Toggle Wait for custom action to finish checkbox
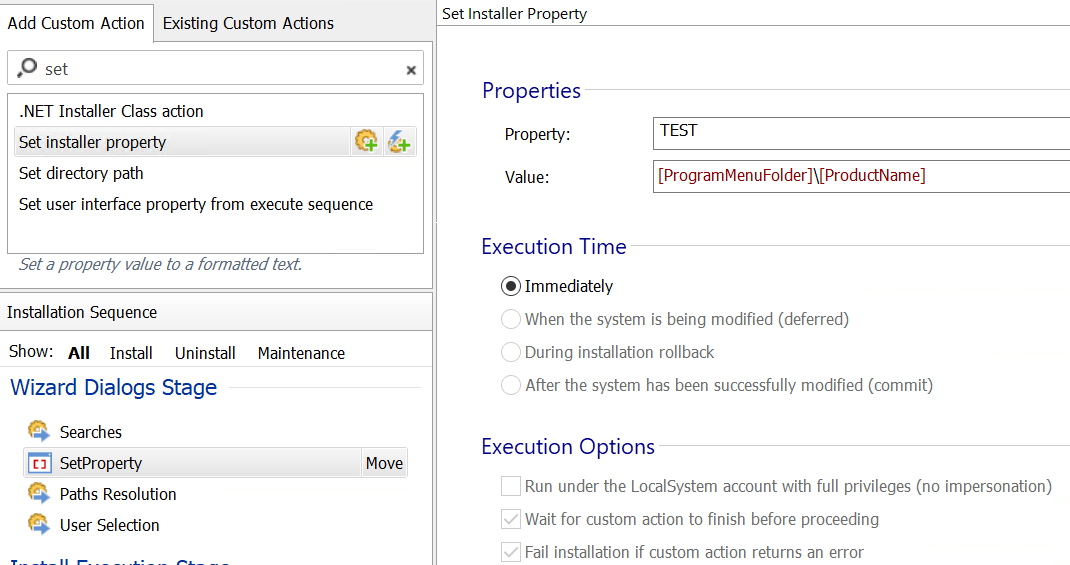Image resolution: width=1070 pixels, height=565 pixels. [x=511, y=520]
